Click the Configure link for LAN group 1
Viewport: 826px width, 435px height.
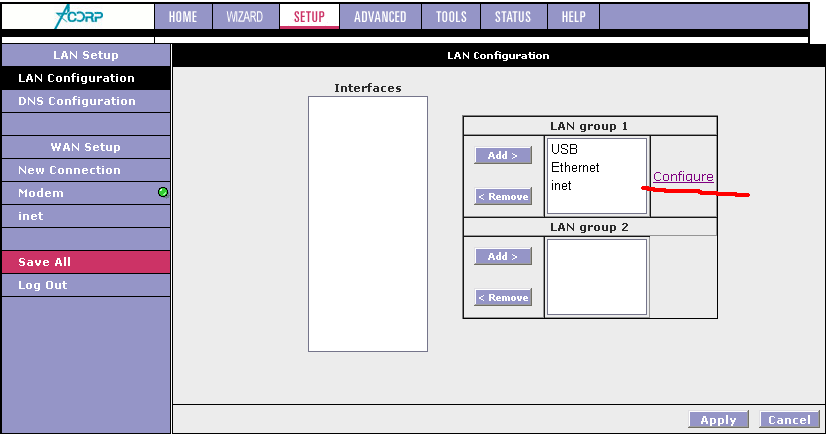tap(683, 177)
